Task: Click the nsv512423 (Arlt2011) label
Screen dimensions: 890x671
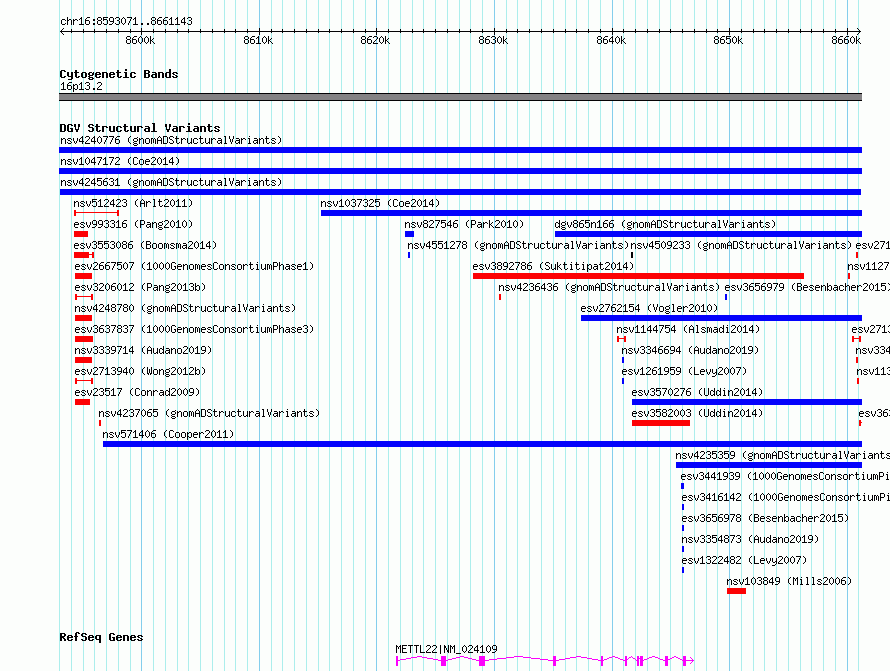Action: 133,203
